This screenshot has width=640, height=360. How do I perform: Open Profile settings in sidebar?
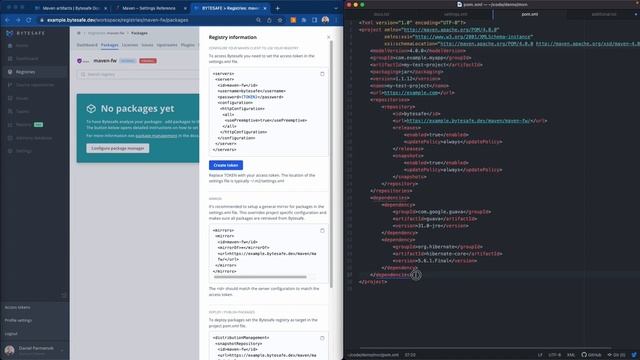pos(18,320)
